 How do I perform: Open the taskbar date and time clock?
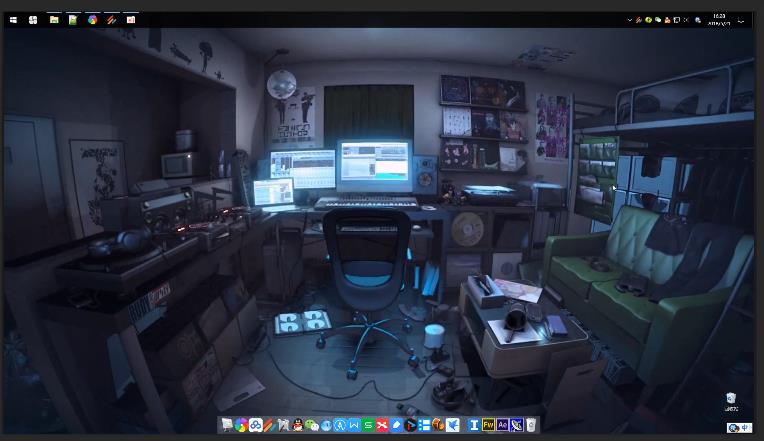(719, 19)
